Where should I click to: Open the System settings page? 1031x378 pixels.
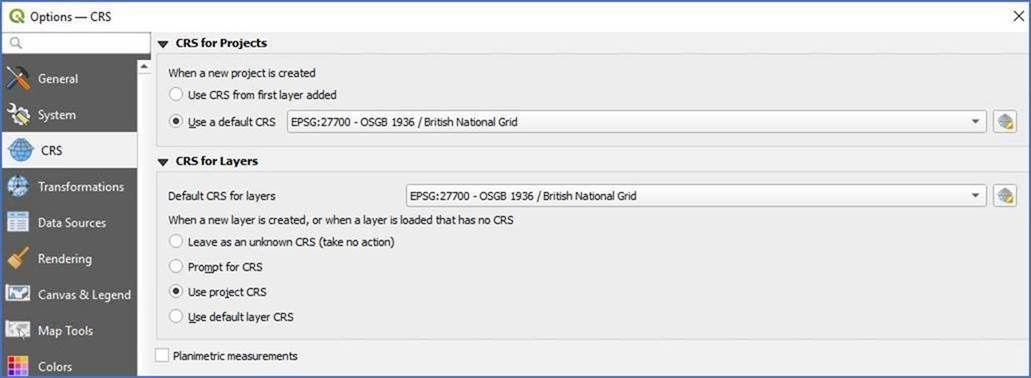69,115
